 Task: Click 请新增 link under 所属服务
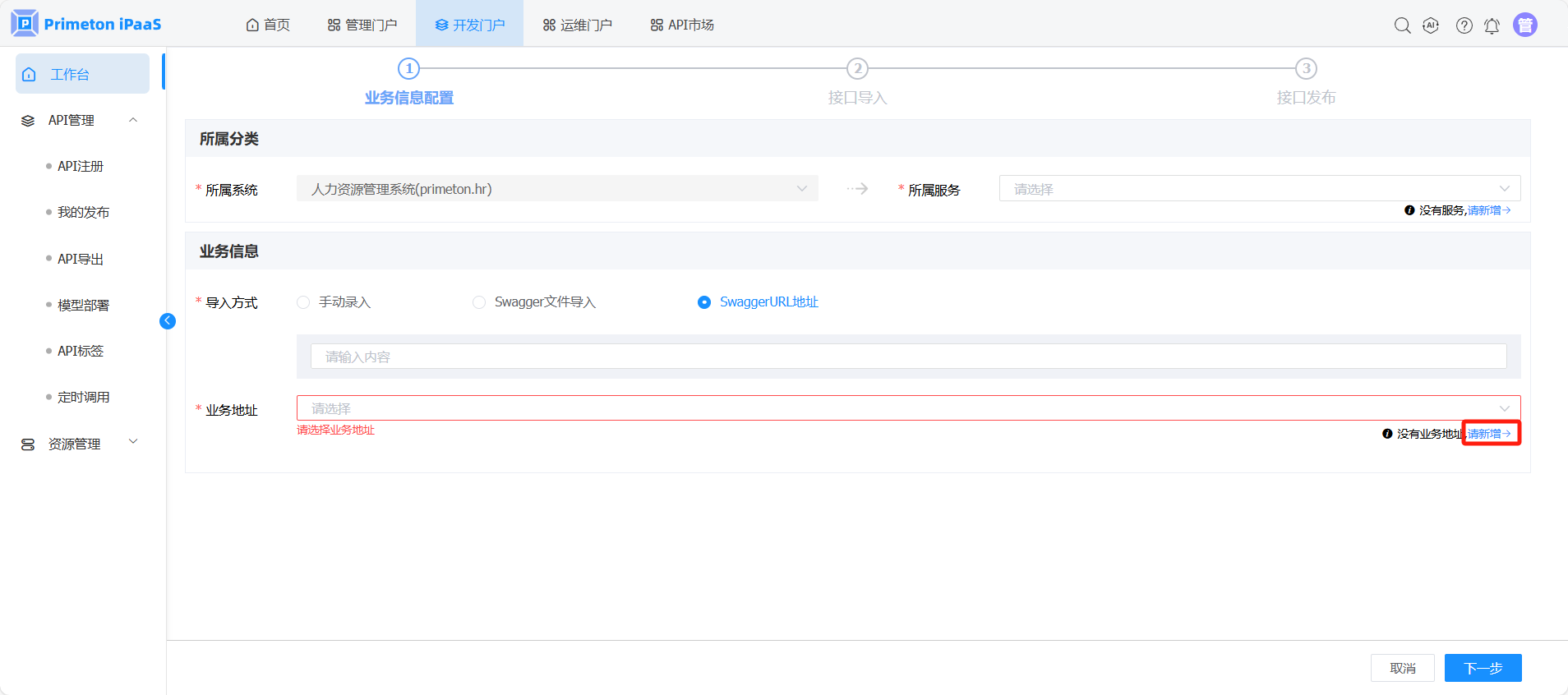pyautogui.click(x=1488, y=210)
